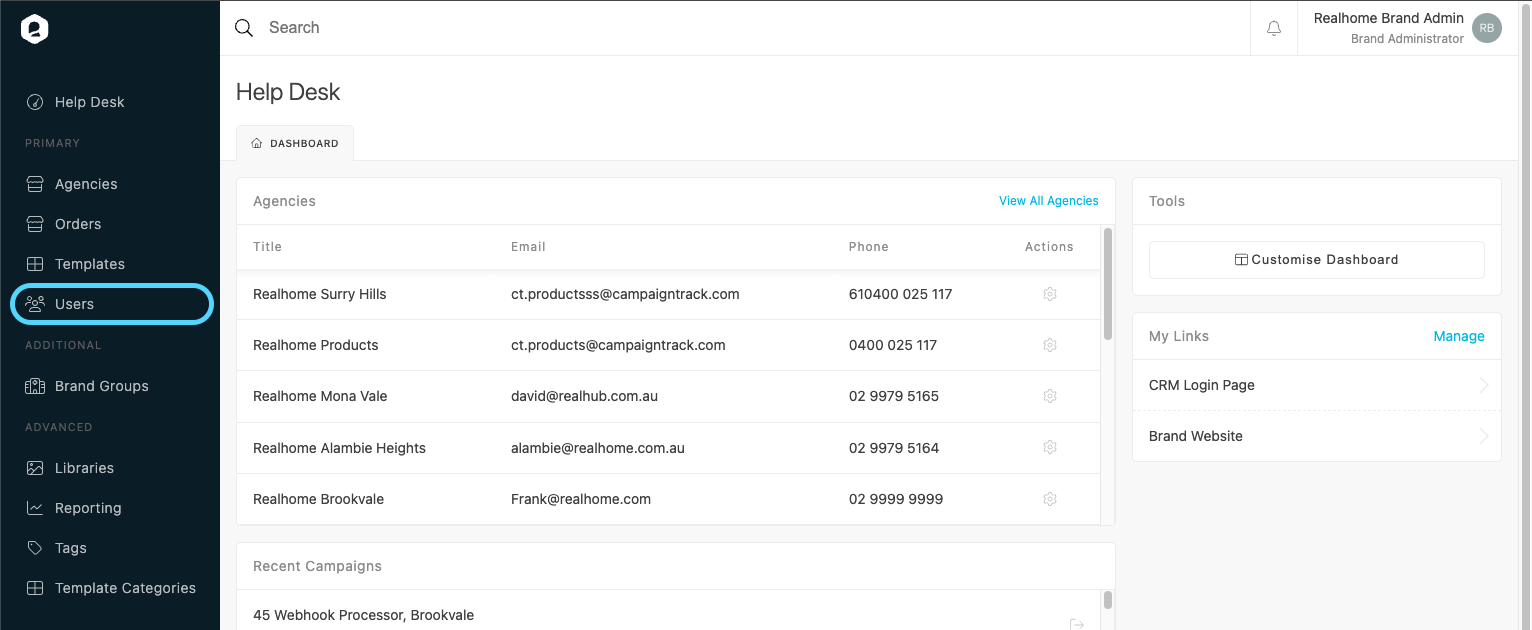Click the Title column header
Viewport: 1532px width, 630px height.
tap(267, 247)
